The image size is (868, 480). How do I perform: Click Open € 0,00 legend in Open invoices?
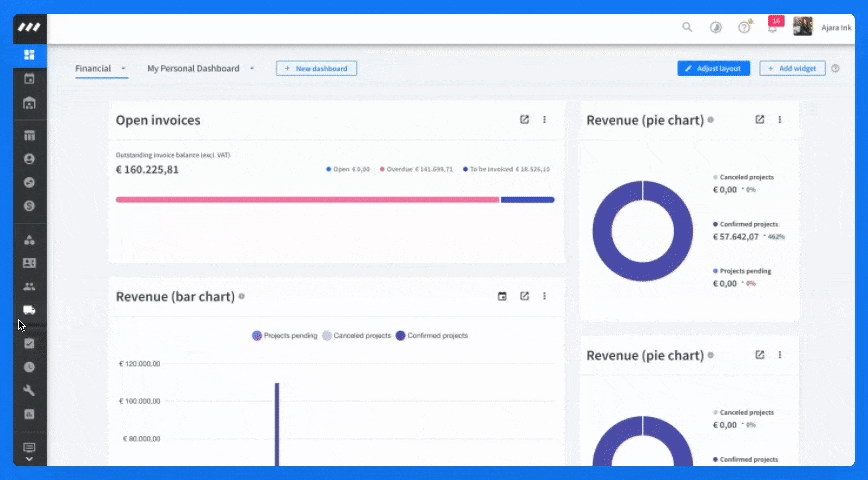point(348,169)
